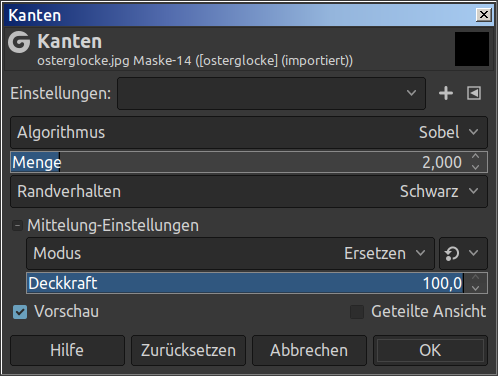Click the black mask preview thumbnail

click(472, 49)
